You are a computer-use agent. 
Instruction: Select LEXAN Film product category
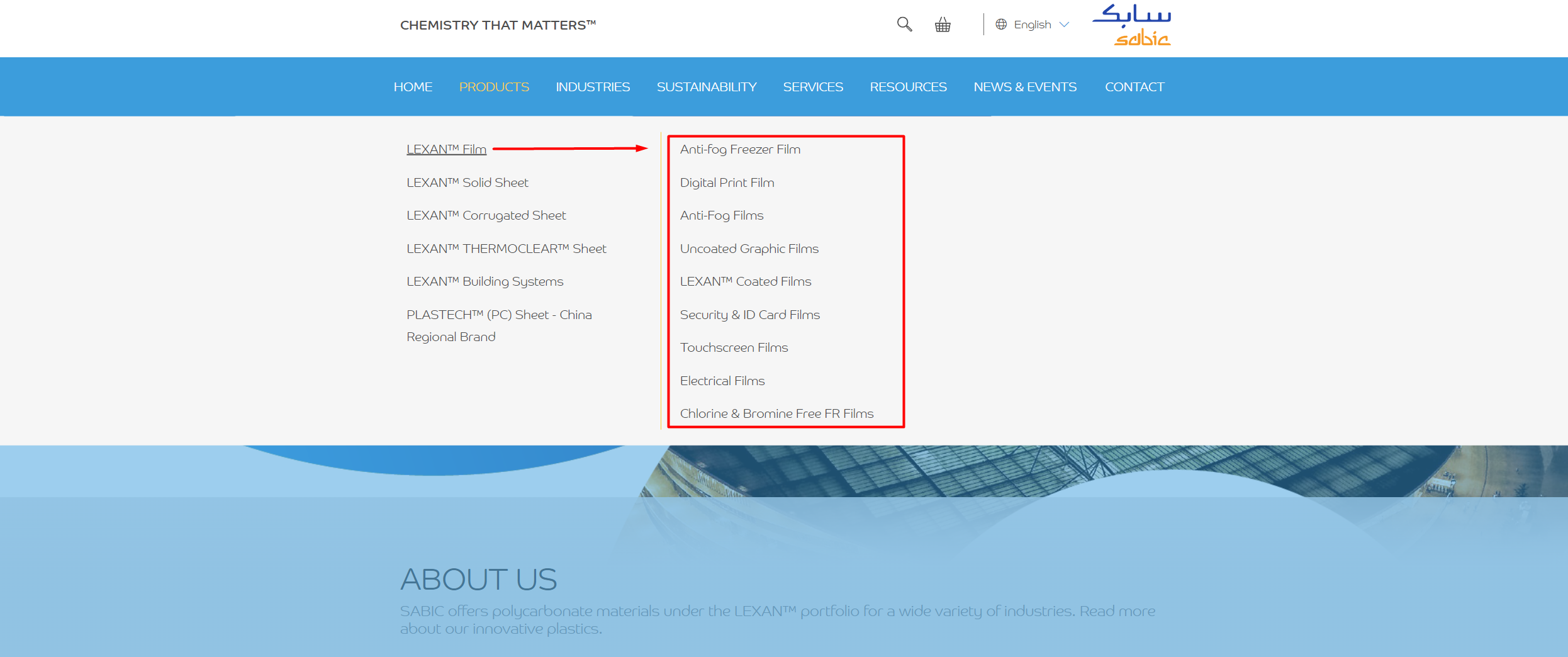[x=446, y=149]
